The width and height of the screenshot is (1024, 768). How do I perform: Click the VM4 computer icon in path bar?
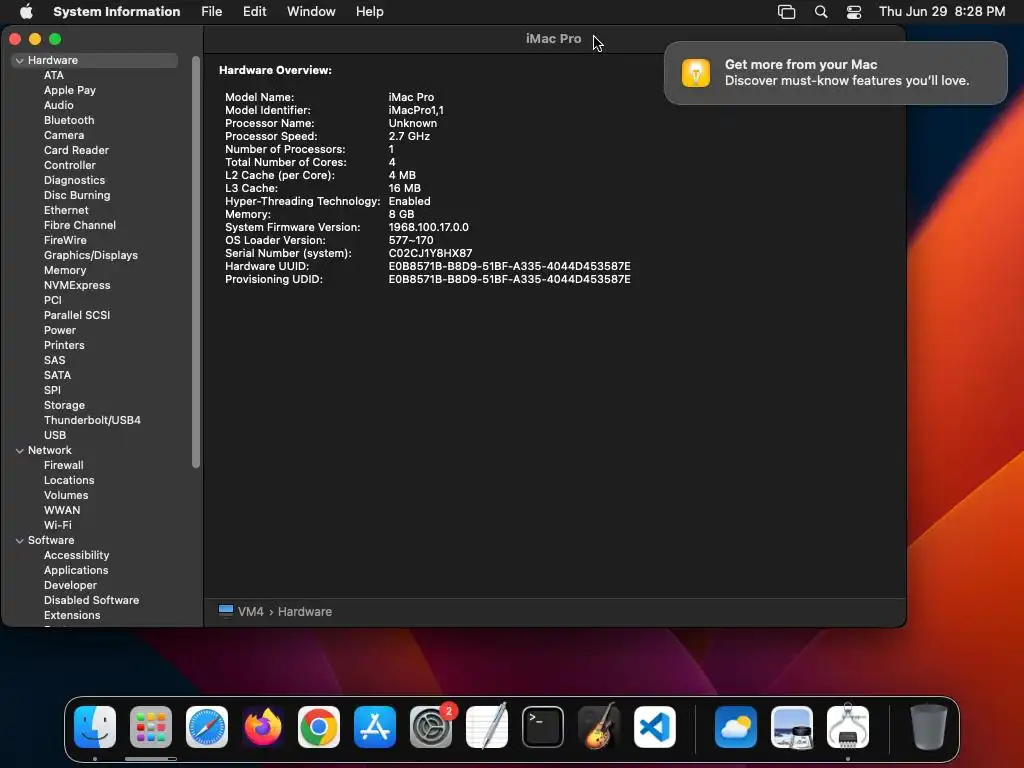coord(226,611)
